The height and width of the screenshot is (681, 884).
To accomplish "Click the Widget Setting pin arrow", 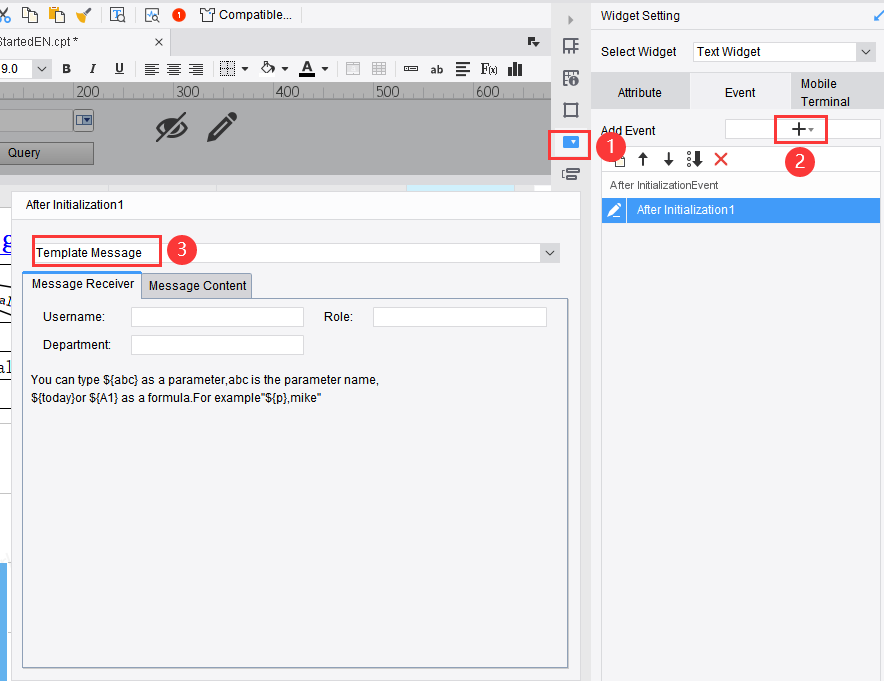I will point(878,16).
